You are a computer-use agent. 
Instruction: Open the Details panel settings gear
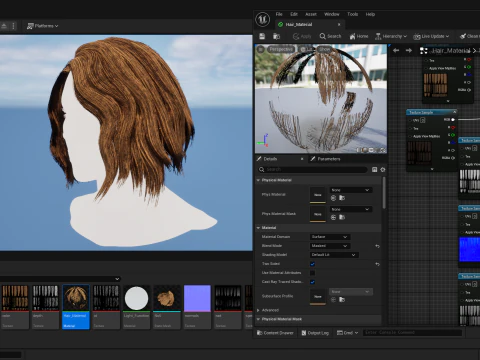[x=383, y=170]
